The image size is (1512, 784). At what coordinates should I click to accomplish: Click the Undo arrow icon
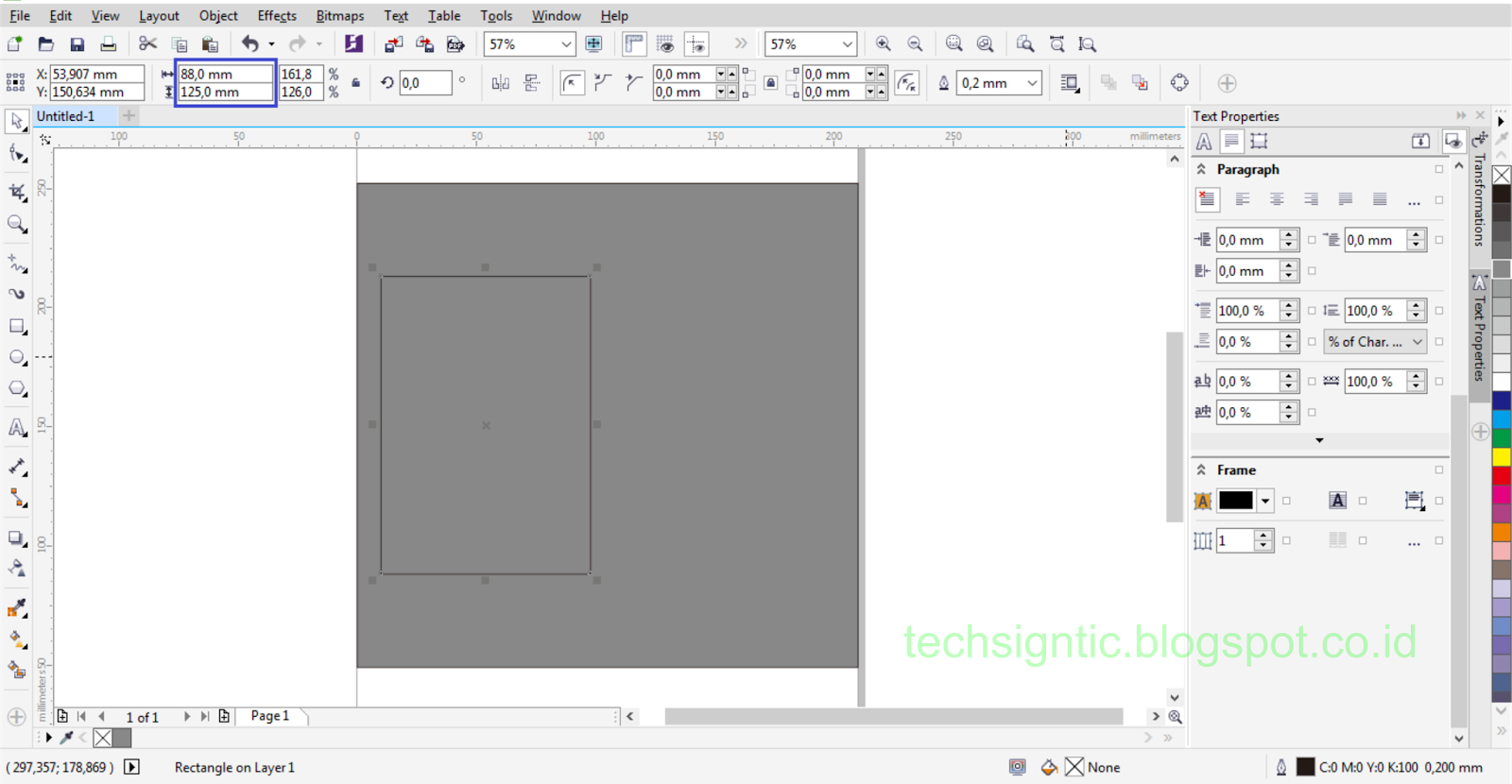coord(249,43)
